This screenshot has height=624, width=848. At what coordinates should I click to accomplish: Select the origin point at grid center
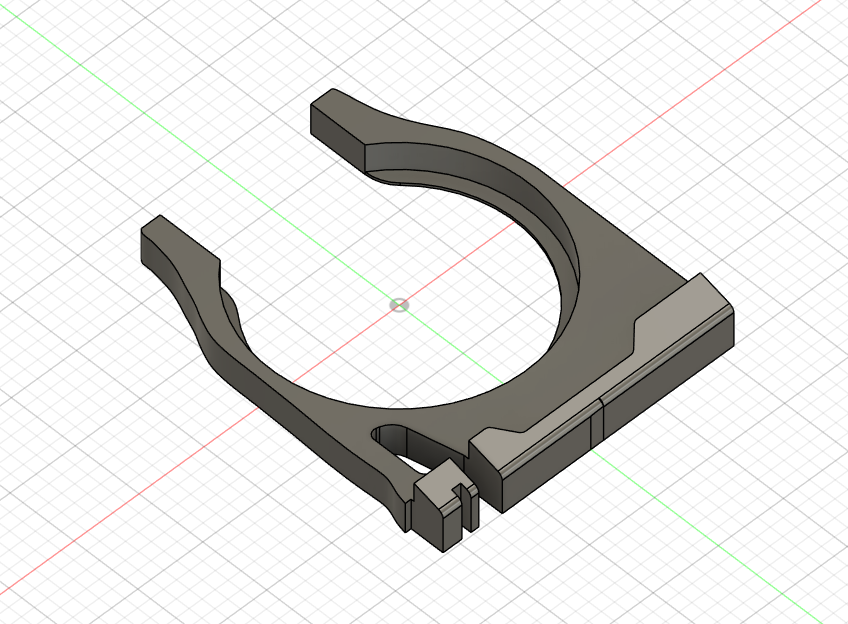point(399,305)
